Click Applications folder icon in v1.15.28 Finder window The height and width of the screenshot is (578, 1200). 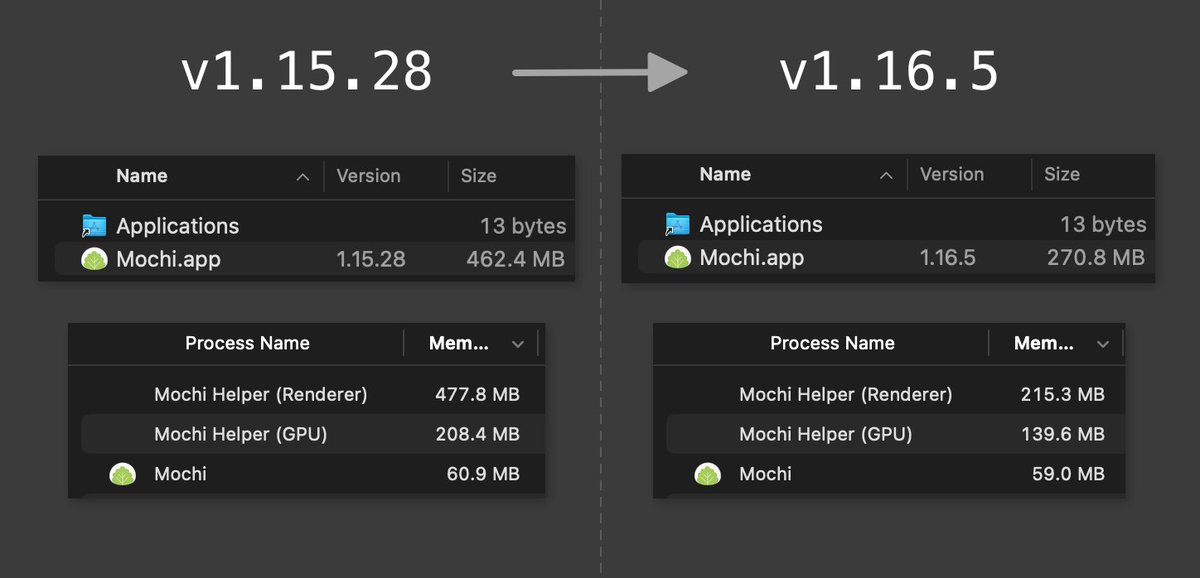pos(94,226)
